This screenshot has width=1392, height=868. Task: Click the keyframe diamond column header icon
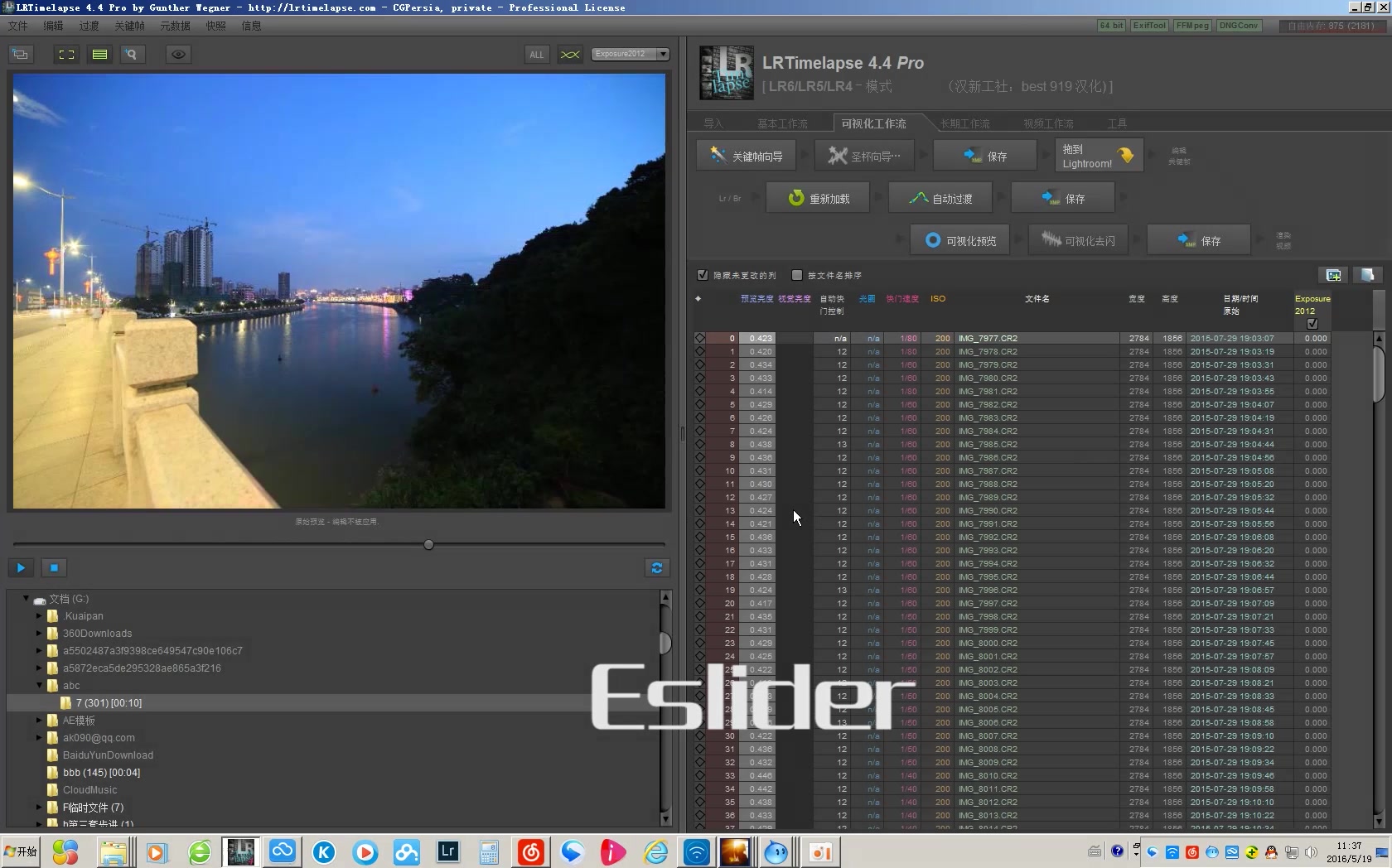coord(698,299)
